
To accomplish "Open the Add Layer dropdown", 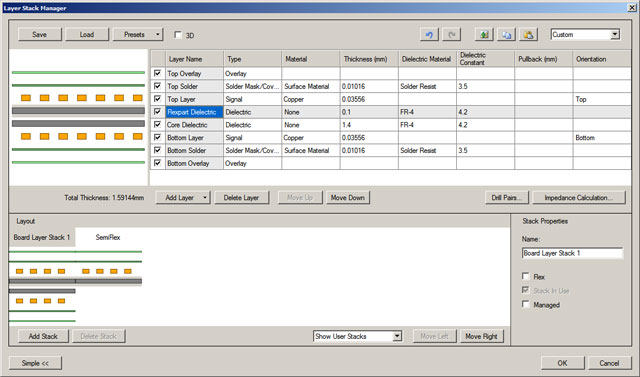I will pyautogui.click(x=183, y=197).
